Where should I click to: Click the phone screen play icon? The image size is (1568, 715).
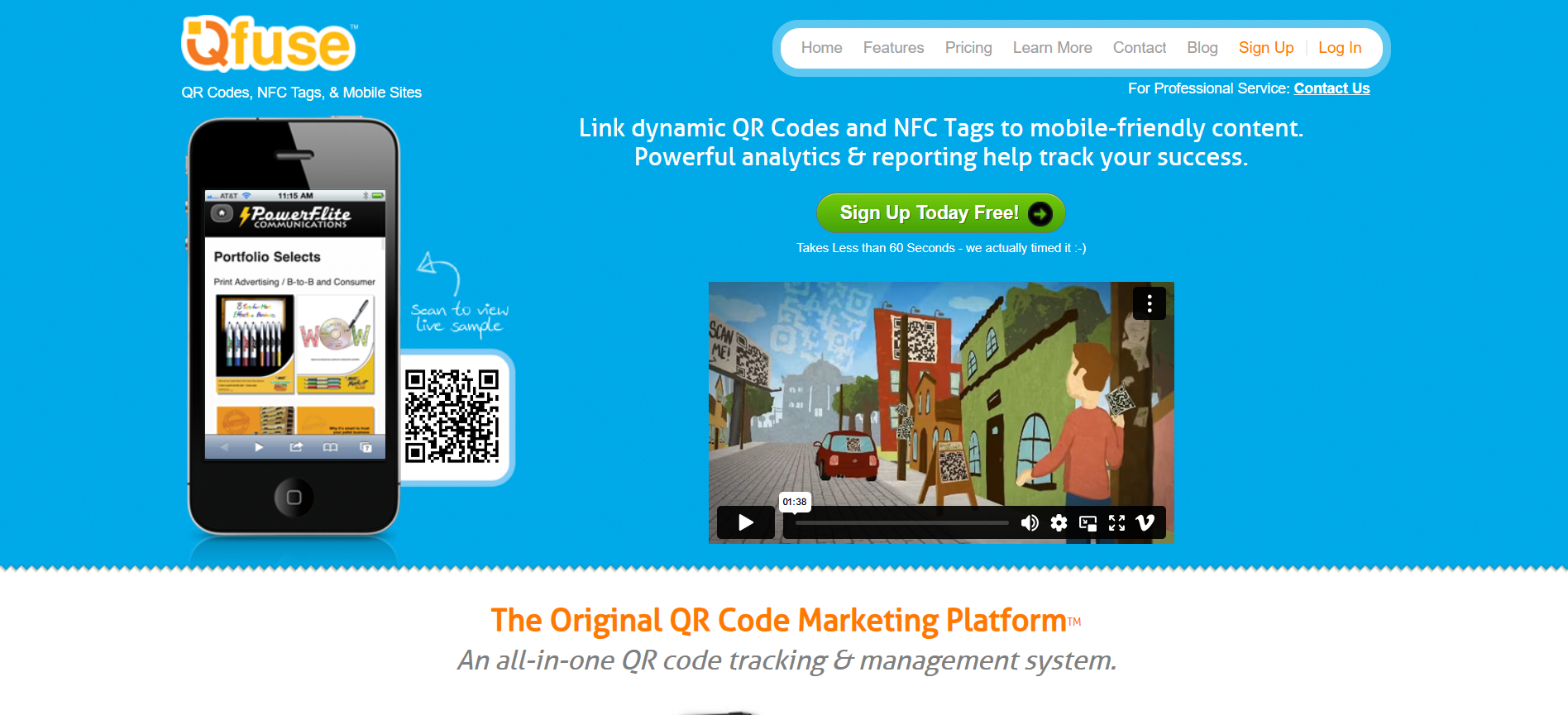pos(259,447)
